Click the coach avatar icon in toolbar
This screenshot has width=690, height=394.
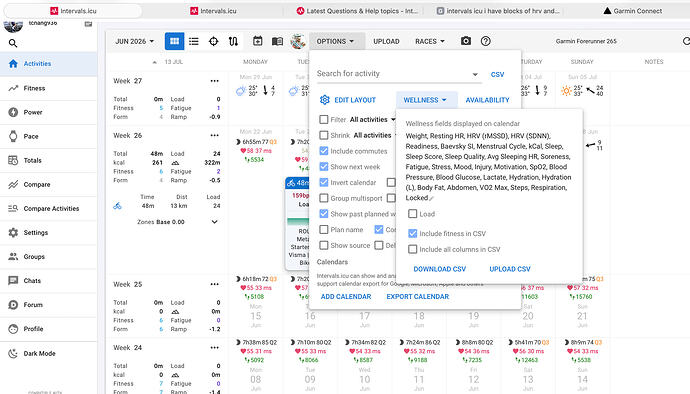tap(298, 41)
